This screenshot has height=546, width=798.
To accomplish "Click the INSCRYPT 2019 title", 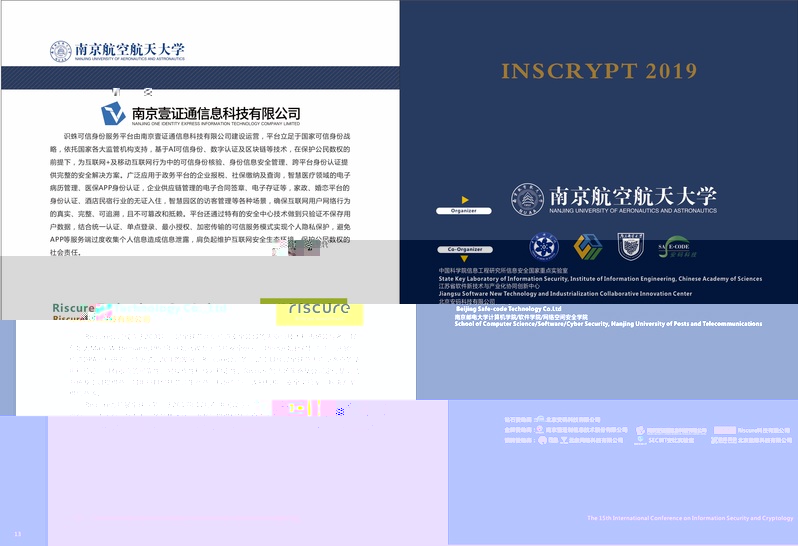I will (599, 71).
